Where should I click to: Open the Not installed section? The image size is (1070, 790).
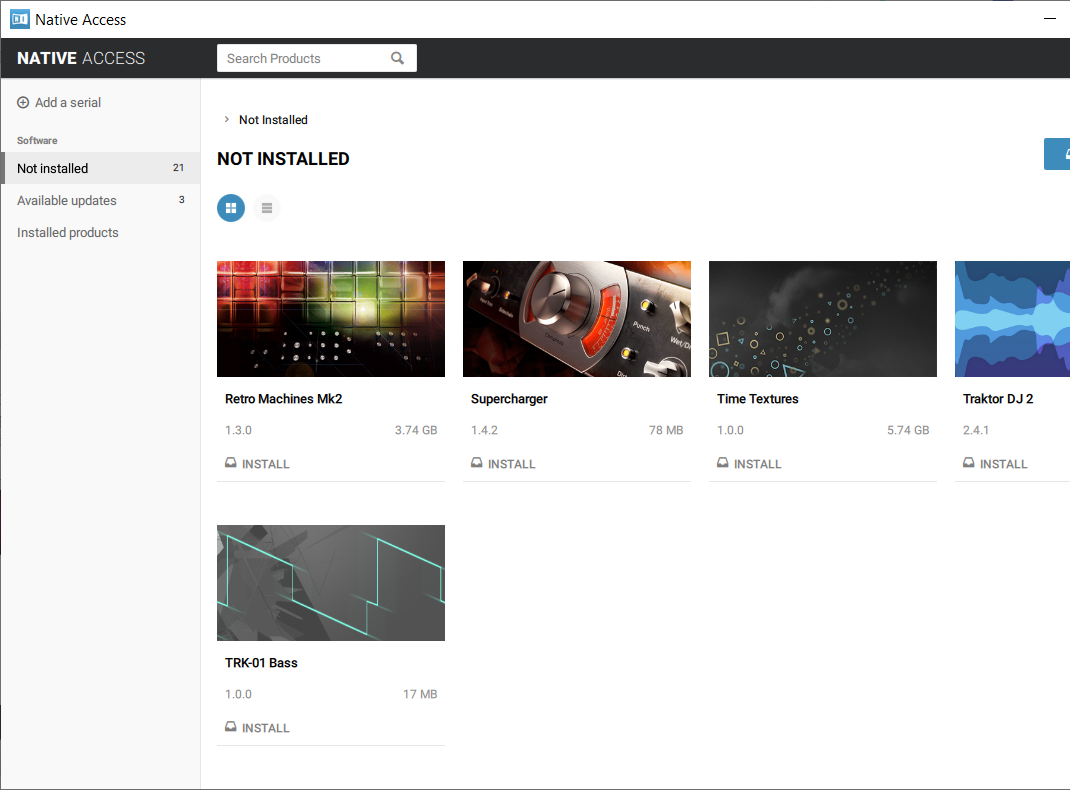(x=100, y=168)
